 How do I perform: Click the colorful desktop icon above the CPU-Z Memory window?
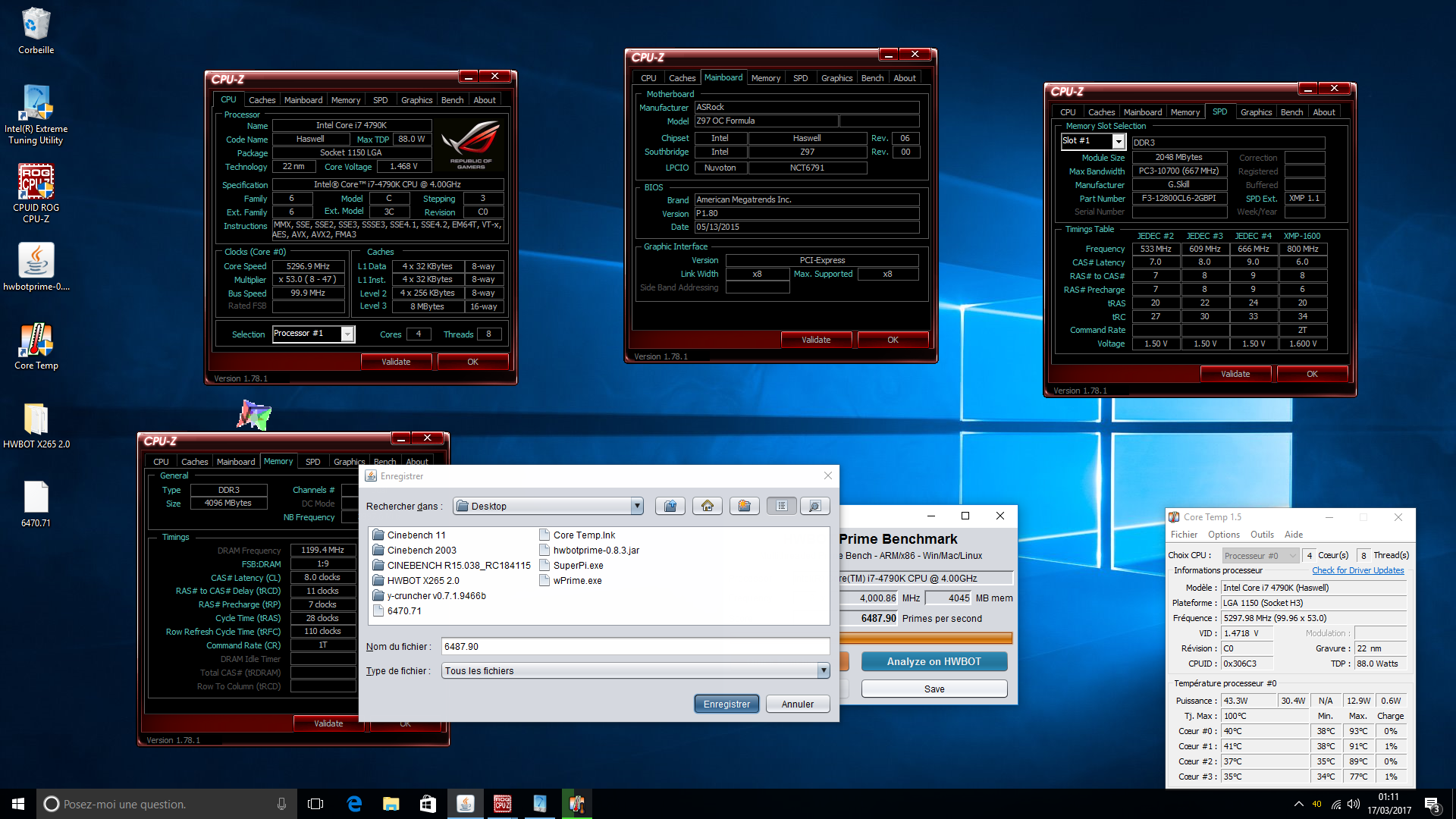[x=254, y=415]
